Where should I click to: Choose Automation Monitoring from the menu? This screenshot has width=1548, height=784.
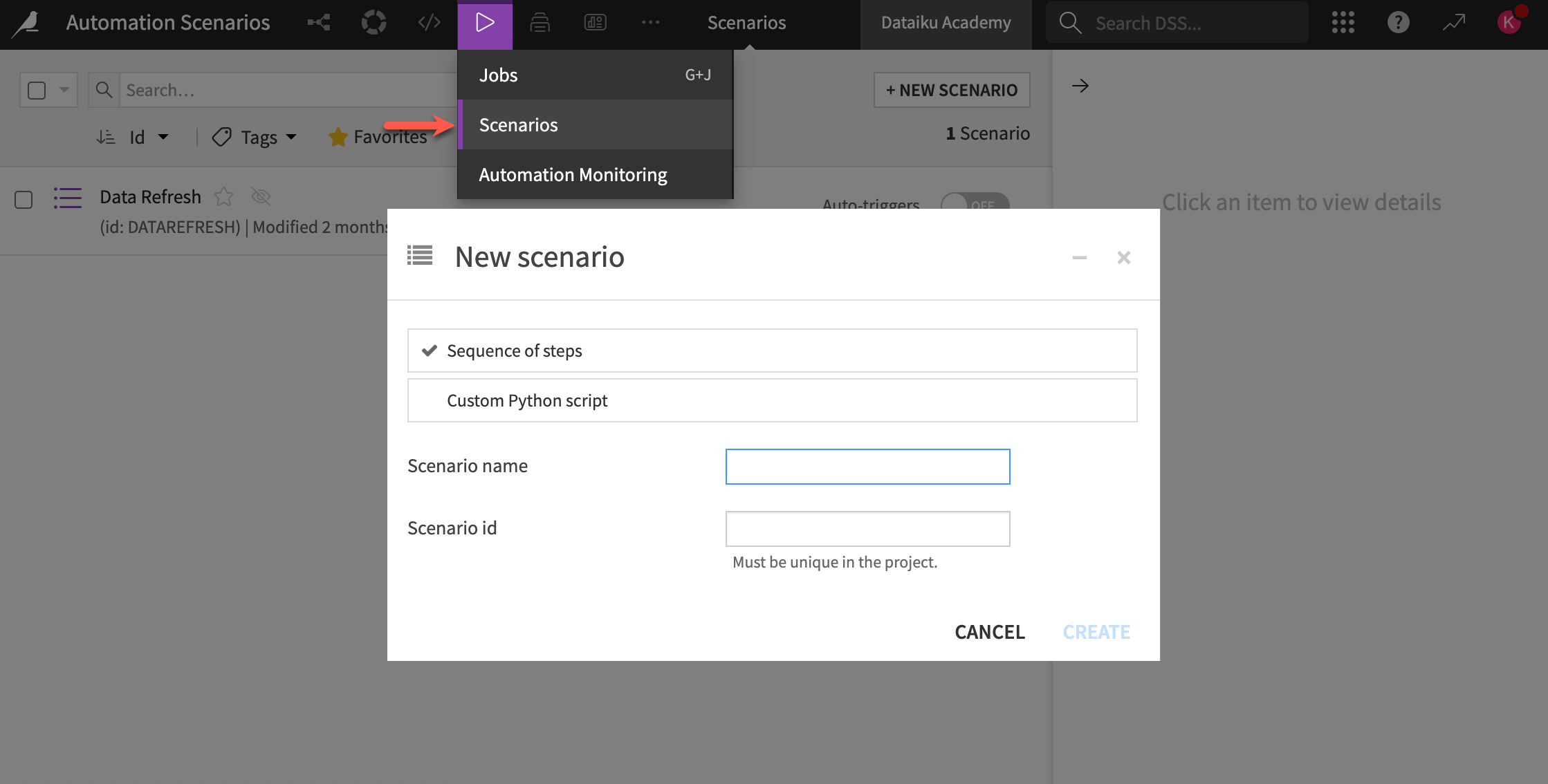click(595, 174)
